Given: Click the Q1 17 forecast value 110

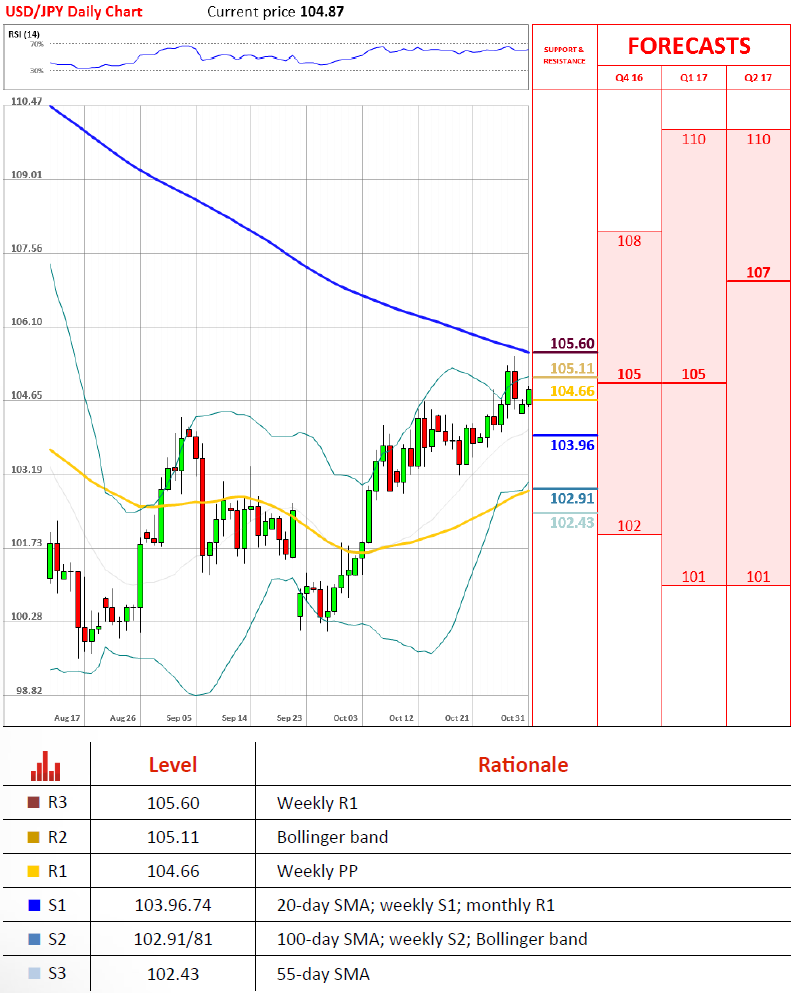Looking at the screenshot, I should coord(694,139).
